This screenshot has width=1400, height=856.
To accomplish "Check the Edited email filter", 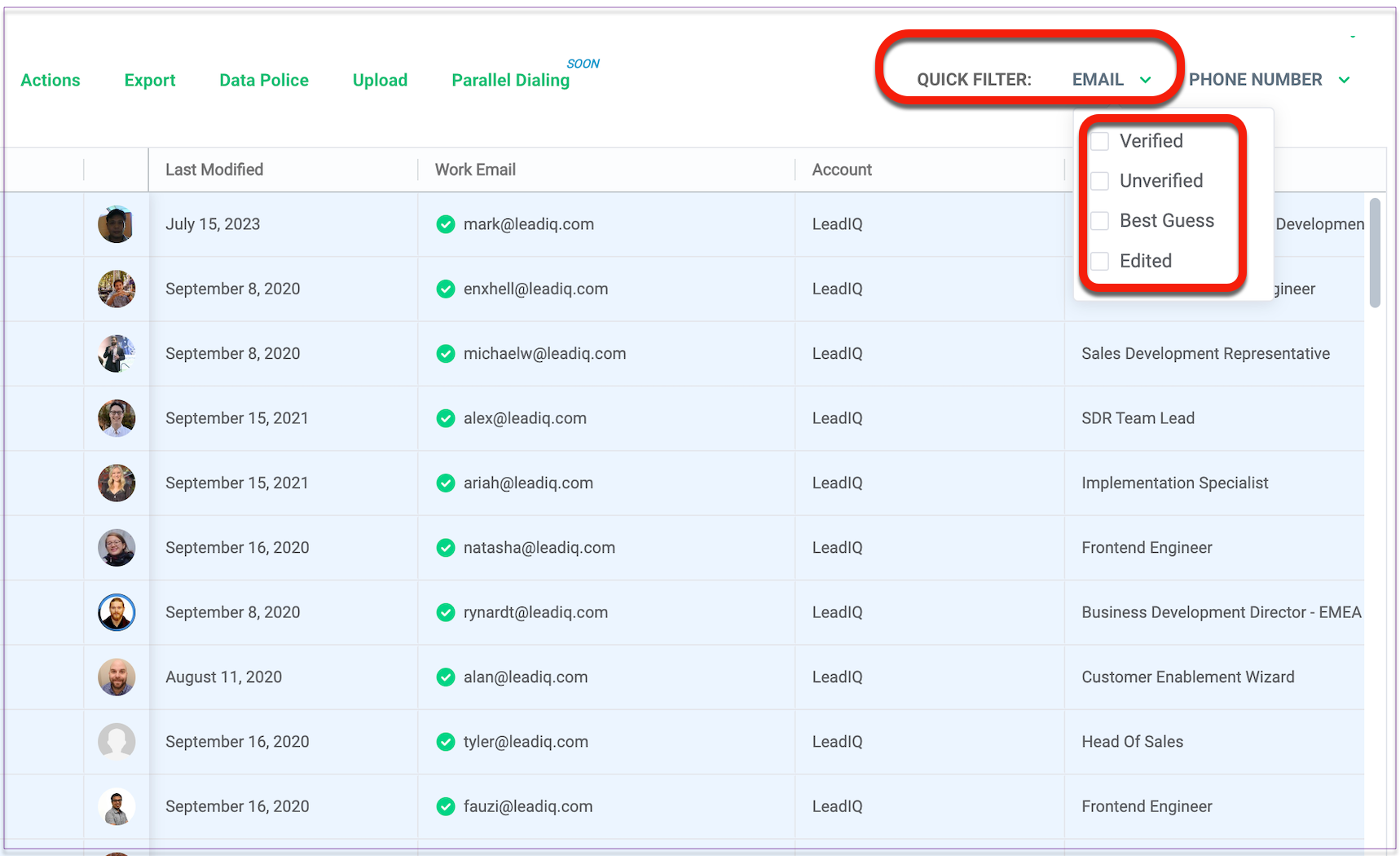I will point(1100,261).
